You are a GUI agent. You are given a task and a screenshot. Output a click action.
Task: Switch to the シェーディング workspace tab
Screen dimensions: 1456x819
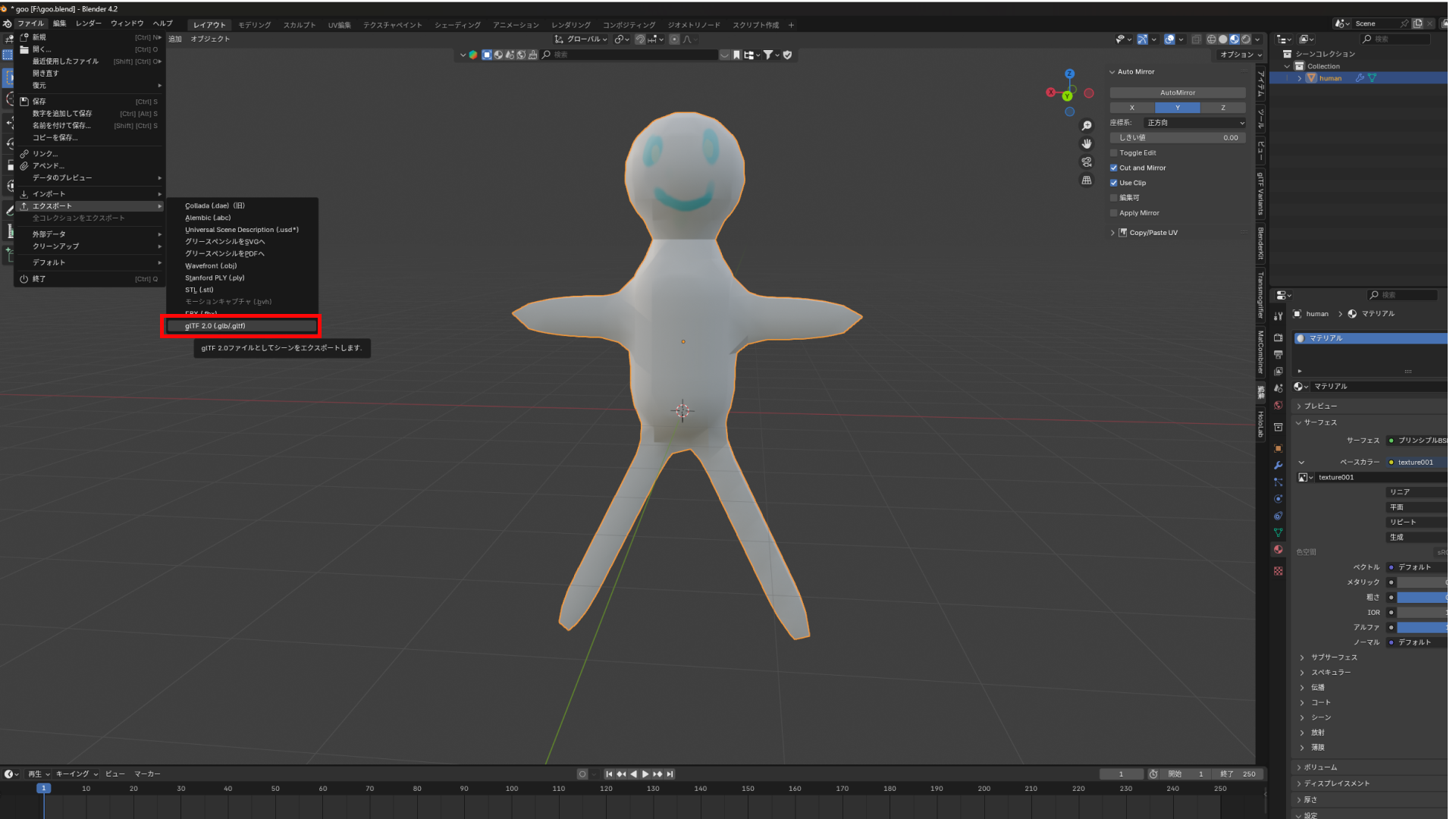click(457, 25)
